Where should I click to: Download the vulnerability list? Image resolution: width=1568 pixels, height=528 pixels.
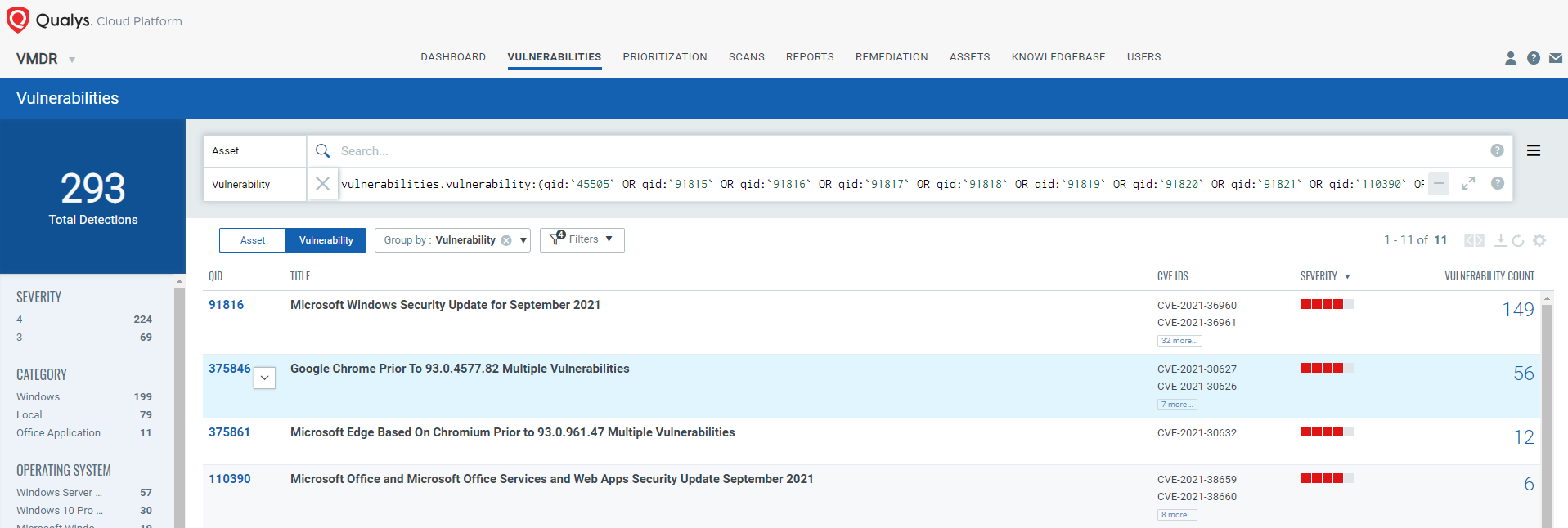(x=1500, y=240)
